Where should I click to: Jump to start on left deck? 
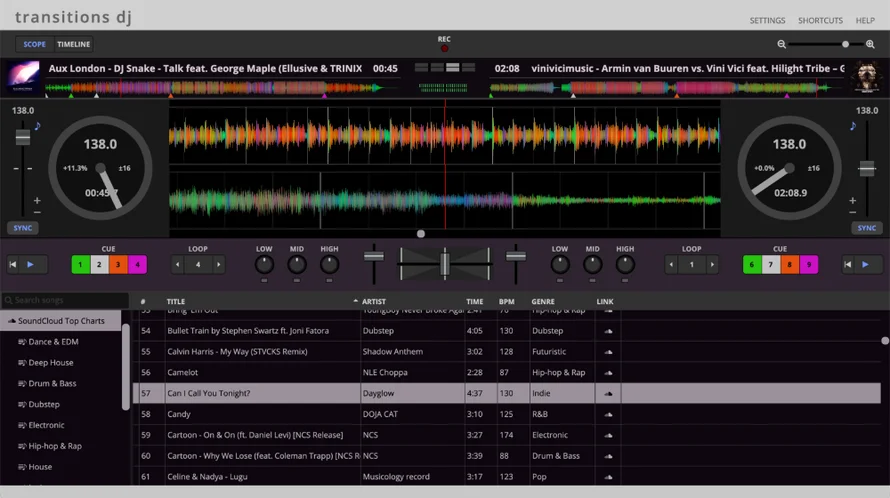12,264
